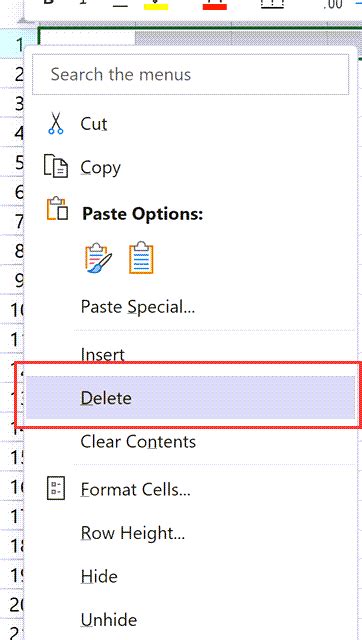
Task: Open the Paste Special dialog
Action: coord(138,307)
